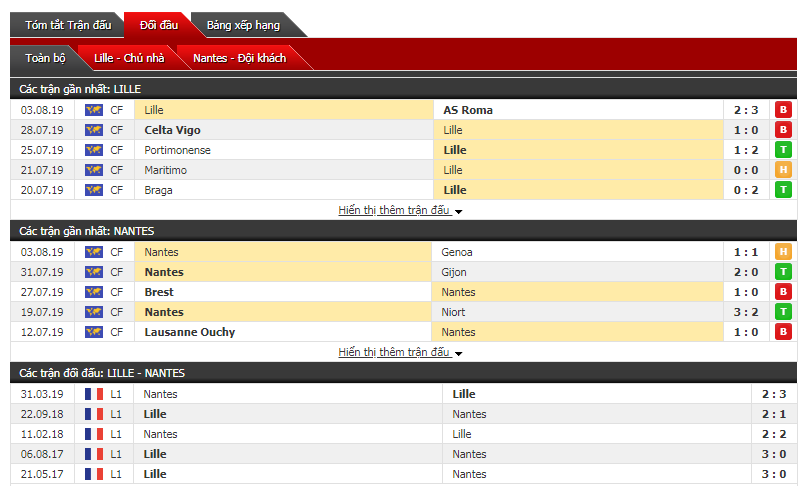The height and width of the screenshot is (486, 800).
Task: Click the date 25.07.19
Action: click(x=42, y=150)
